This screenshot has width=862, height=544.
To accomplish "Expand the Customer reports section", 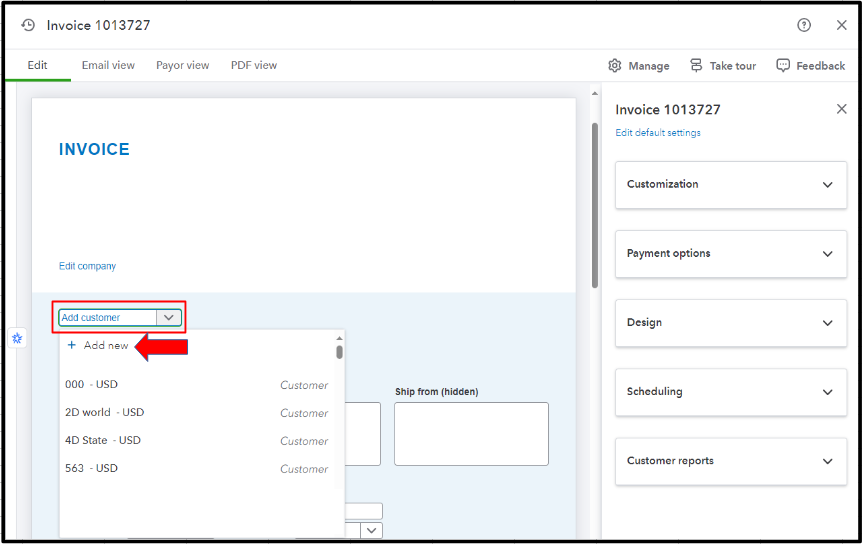I will tap(731, 462).
